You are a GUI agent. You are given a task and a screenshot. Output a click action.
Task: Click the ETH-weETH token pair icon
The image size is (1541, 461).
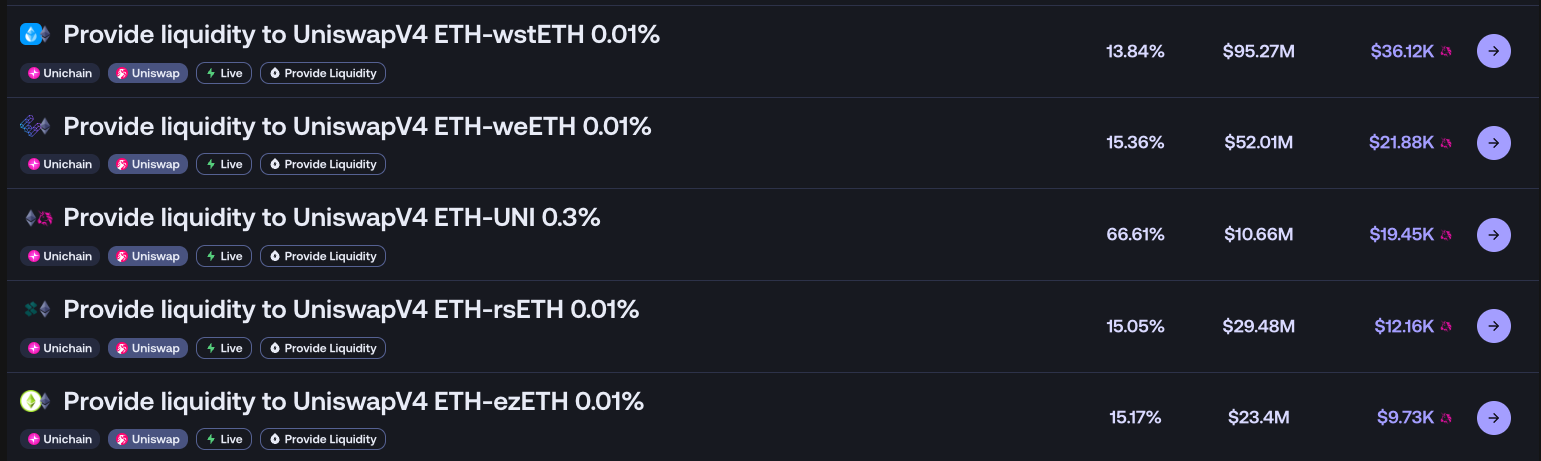pos(36,126)
